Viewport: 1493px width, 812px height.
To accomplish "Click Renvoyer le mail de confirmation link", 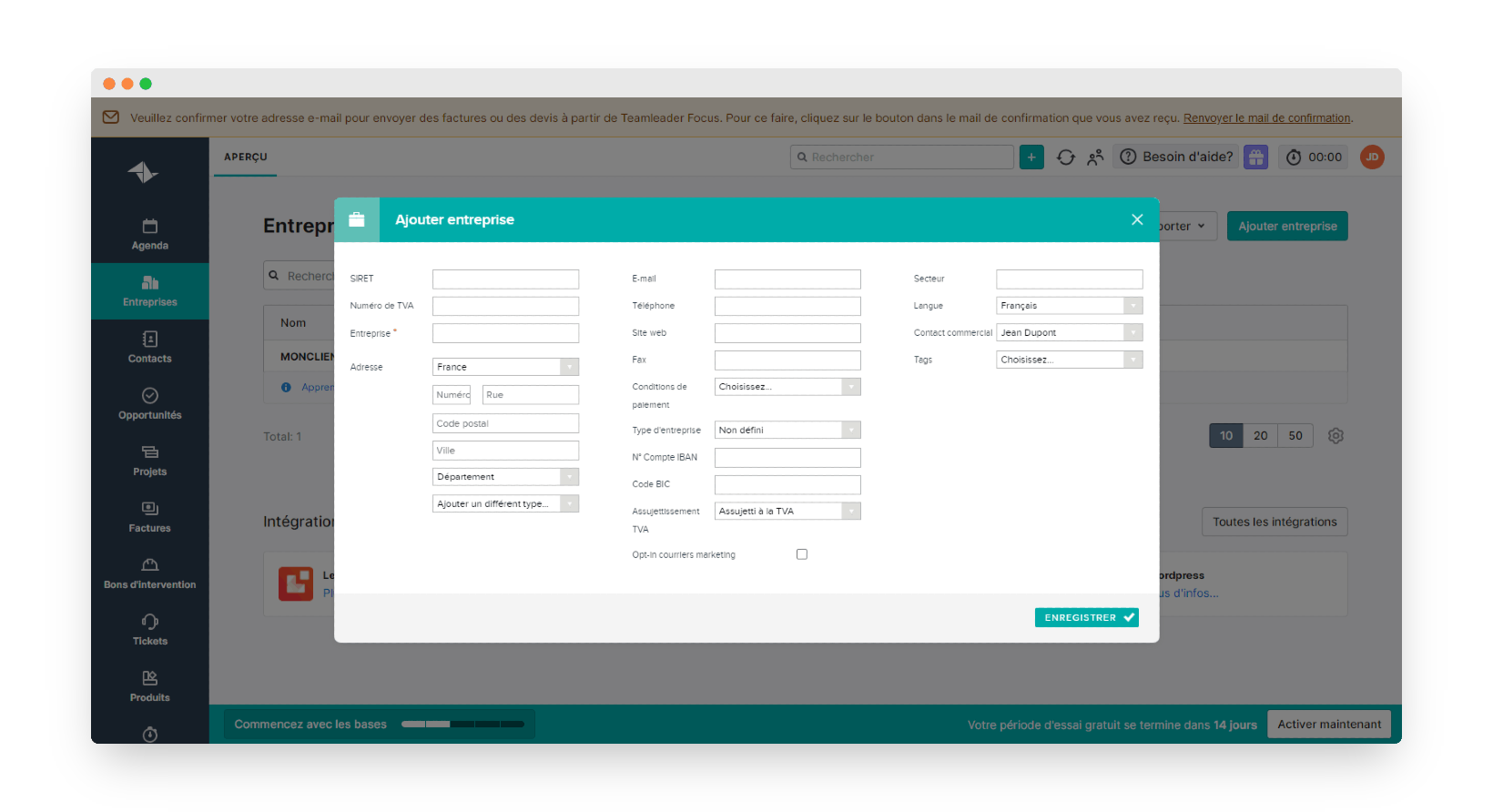I will [x=1267, y=118].
